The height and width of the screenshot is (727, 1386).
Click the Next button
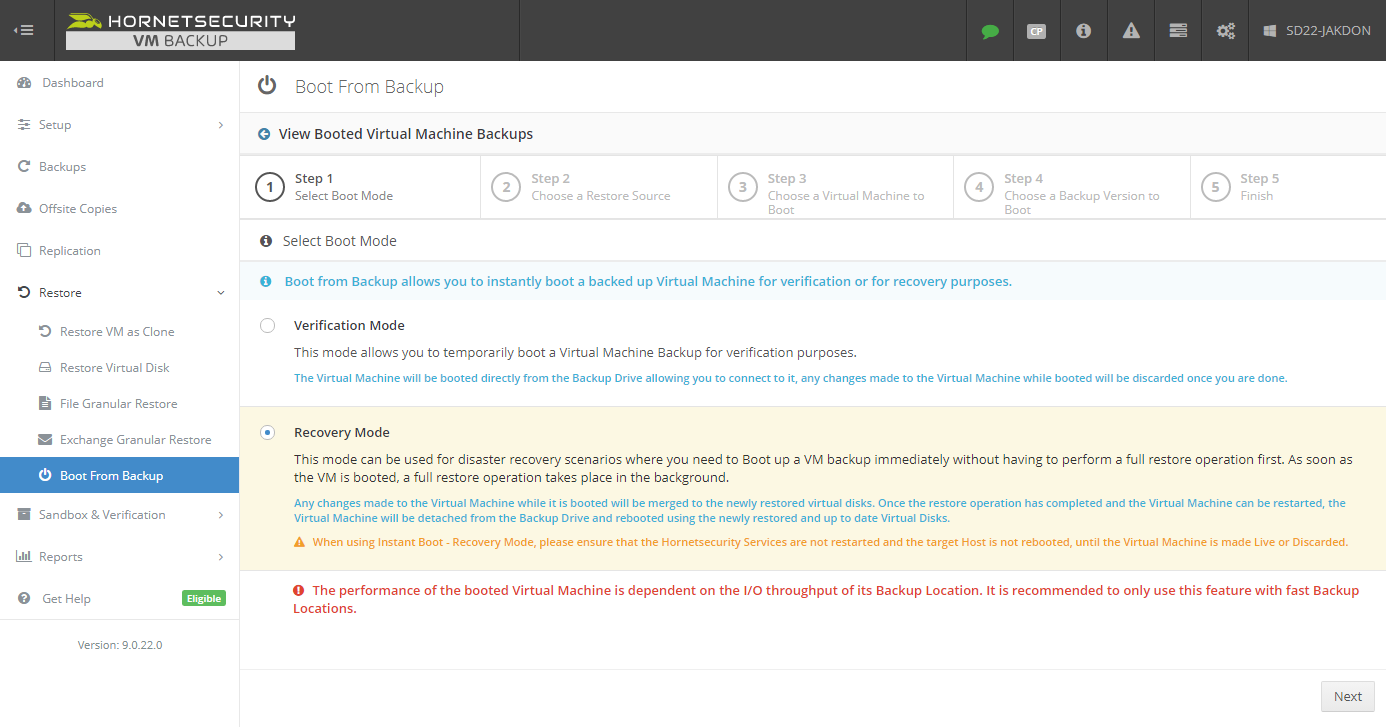[1347, 696]
